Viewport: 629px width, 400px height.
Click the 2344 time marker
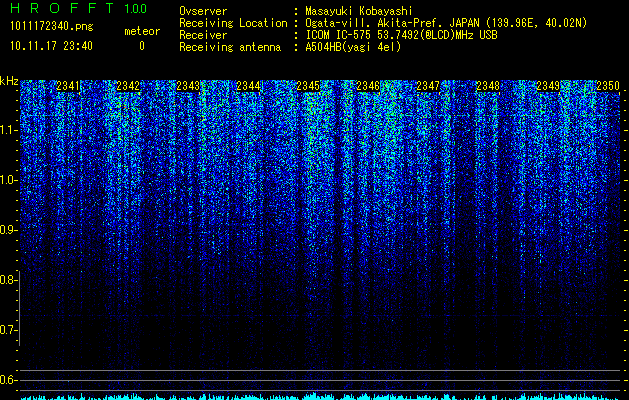248,86
